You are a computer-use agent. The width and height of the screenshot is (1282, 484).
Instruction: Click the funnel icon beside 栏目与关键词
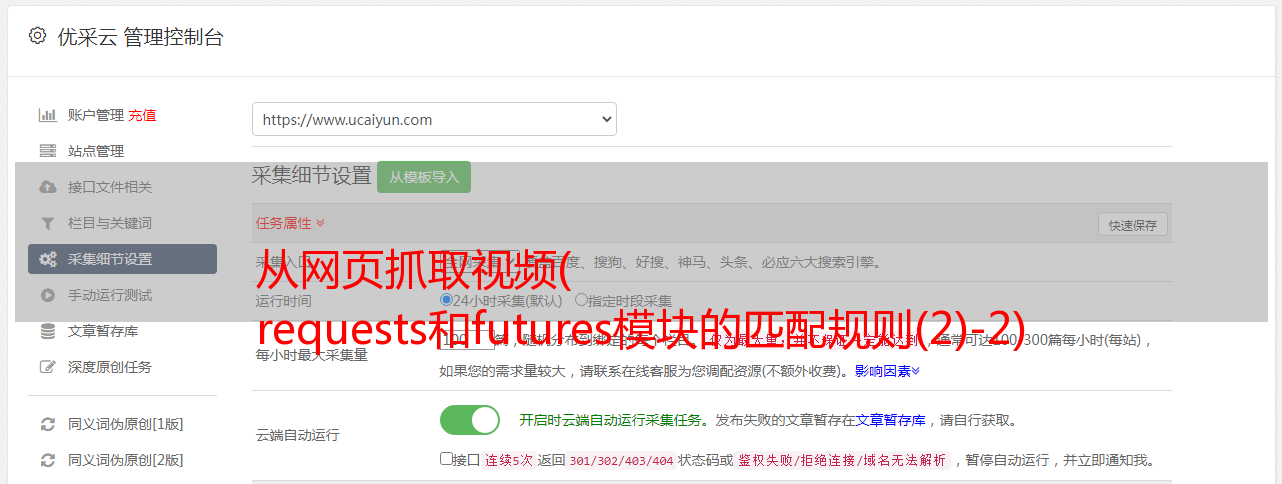47,223
